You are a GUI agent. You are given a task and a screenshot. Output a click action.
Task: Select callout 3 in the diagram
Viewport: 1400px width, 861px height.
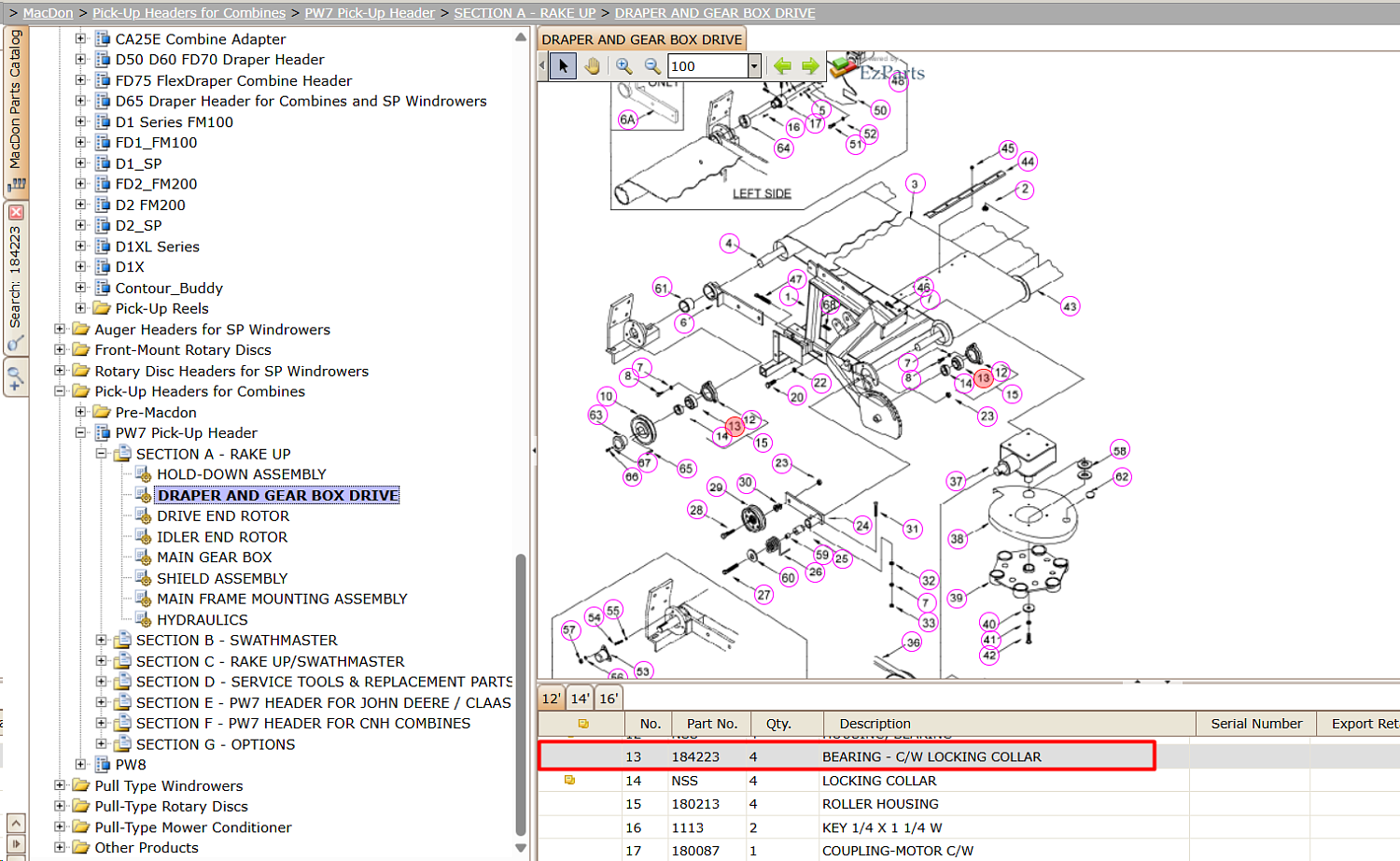[x=915, y=184]
